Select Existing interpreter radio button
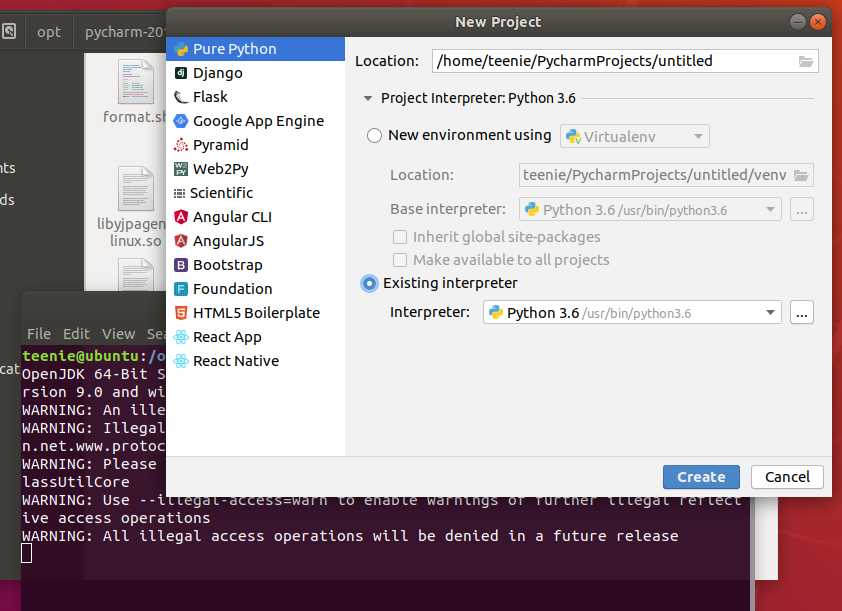 tap(369, 283)
